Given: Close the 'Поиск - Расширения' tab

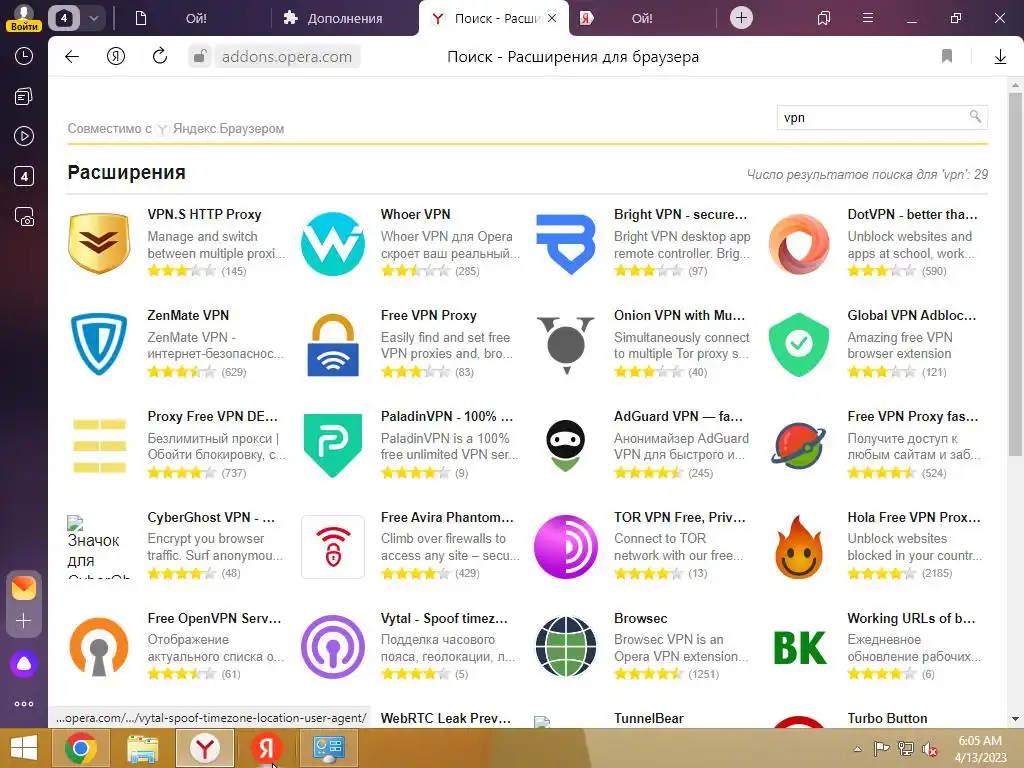Looking at the screenshot, I should [x=552, y=18].
